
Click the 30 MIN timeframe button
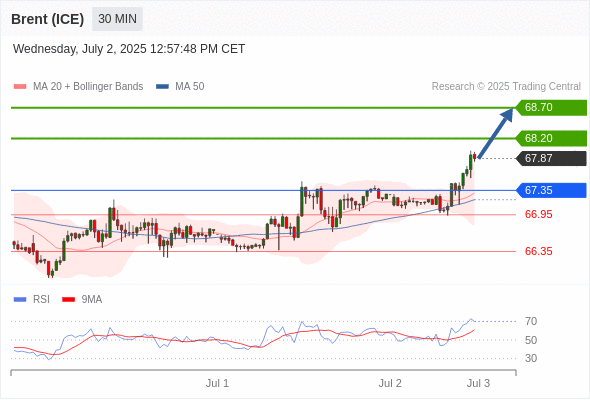[x=117, y=19]
